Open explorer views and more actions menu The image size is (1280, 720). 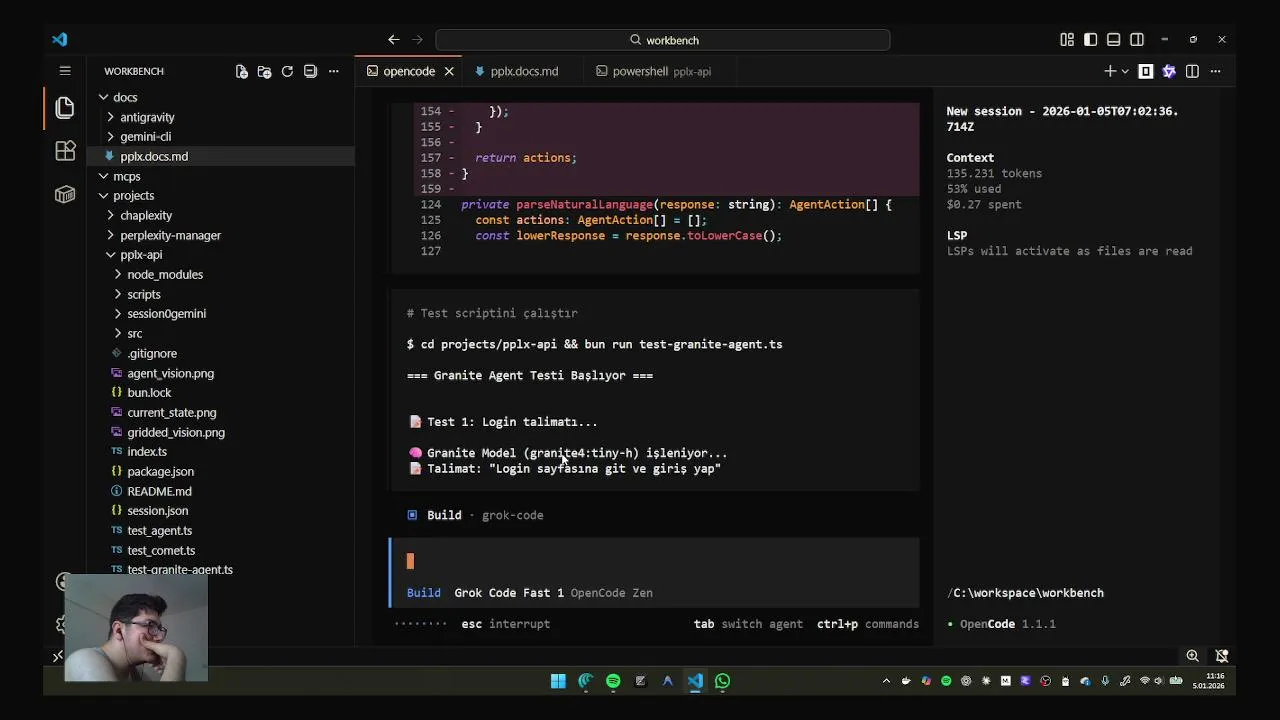coord(334,71)
